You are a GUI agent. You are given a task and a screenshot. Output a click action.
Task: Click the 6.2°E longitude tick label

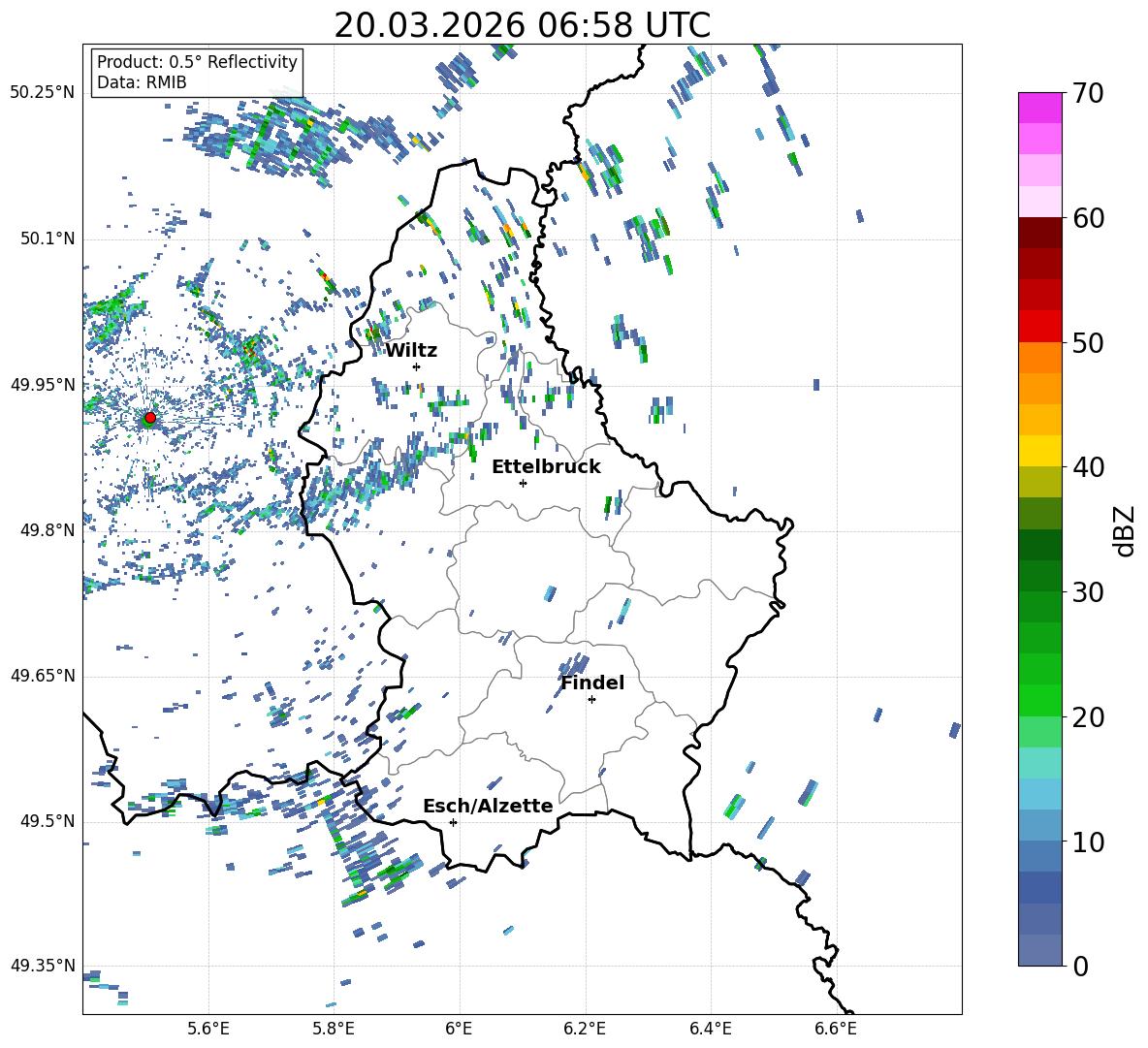pyautogui.click(x=586, y=1028)
